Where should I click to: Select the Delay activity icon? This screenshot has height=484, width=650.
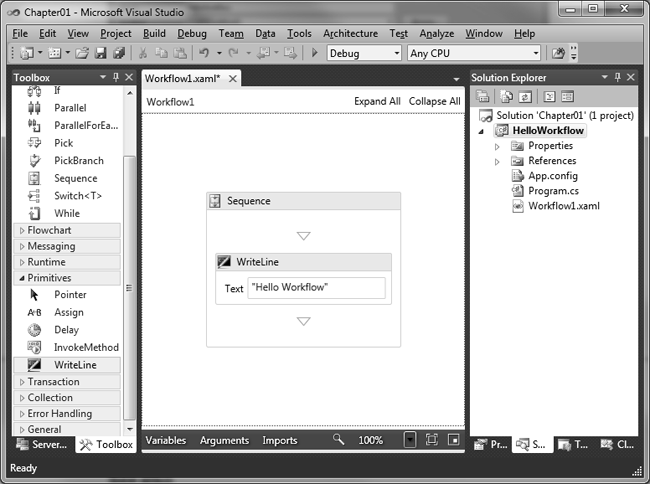pos(34,330)
